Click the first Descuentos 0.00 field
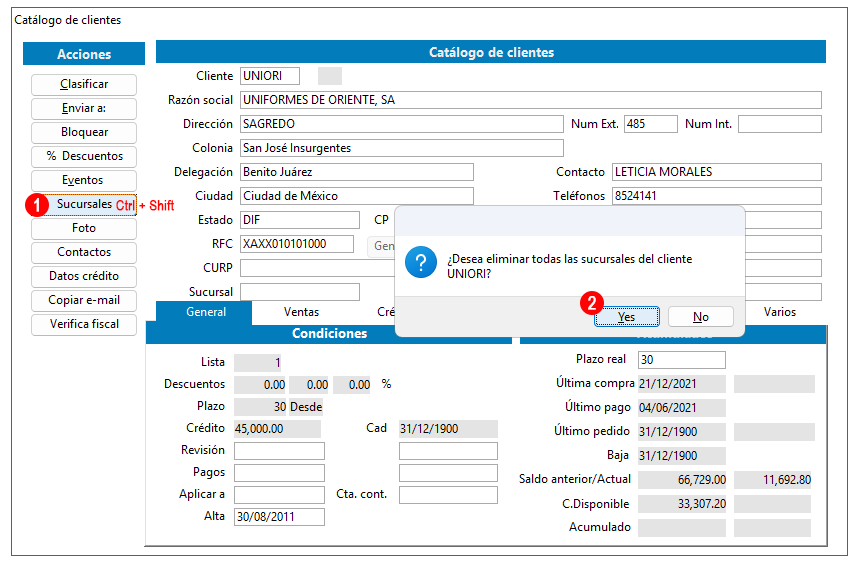863x567 pixels. click(x=260, y=385)
